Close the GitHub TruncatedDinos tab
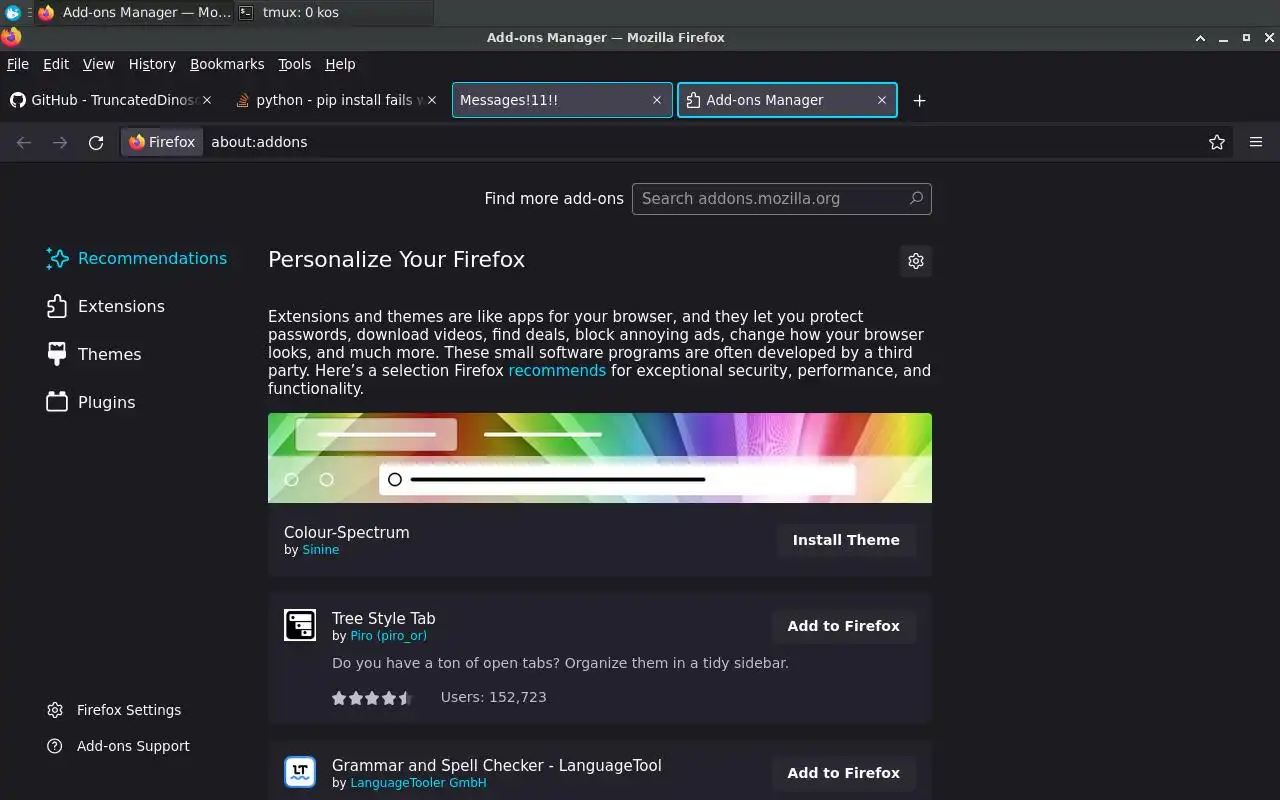 (x=208, y=100)
